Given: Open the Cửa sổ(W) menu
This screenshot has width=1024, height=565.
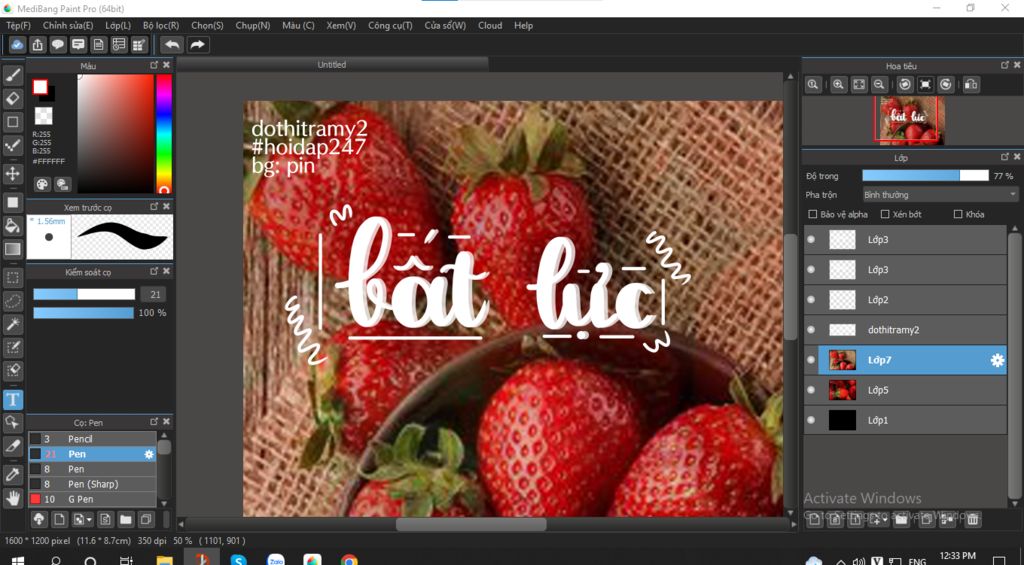Looking at the screenshot, I should click(445, 25).
